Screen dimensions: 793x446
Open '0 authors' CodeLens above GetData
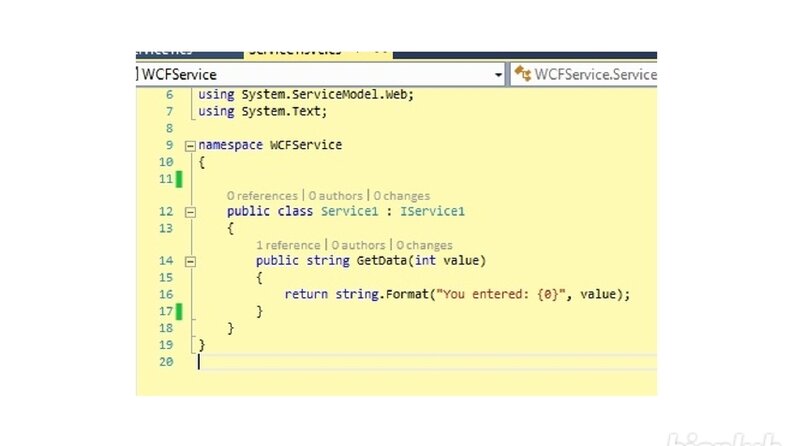point(358,245)
